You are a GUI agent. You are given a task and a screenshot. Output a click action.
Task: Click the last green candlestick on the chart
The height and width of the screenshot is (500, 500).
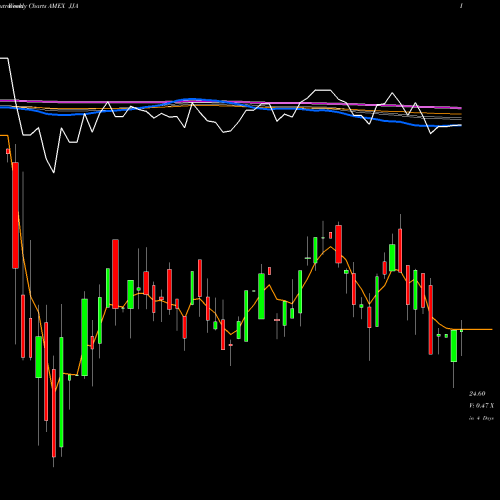click(x=461, y=331)
